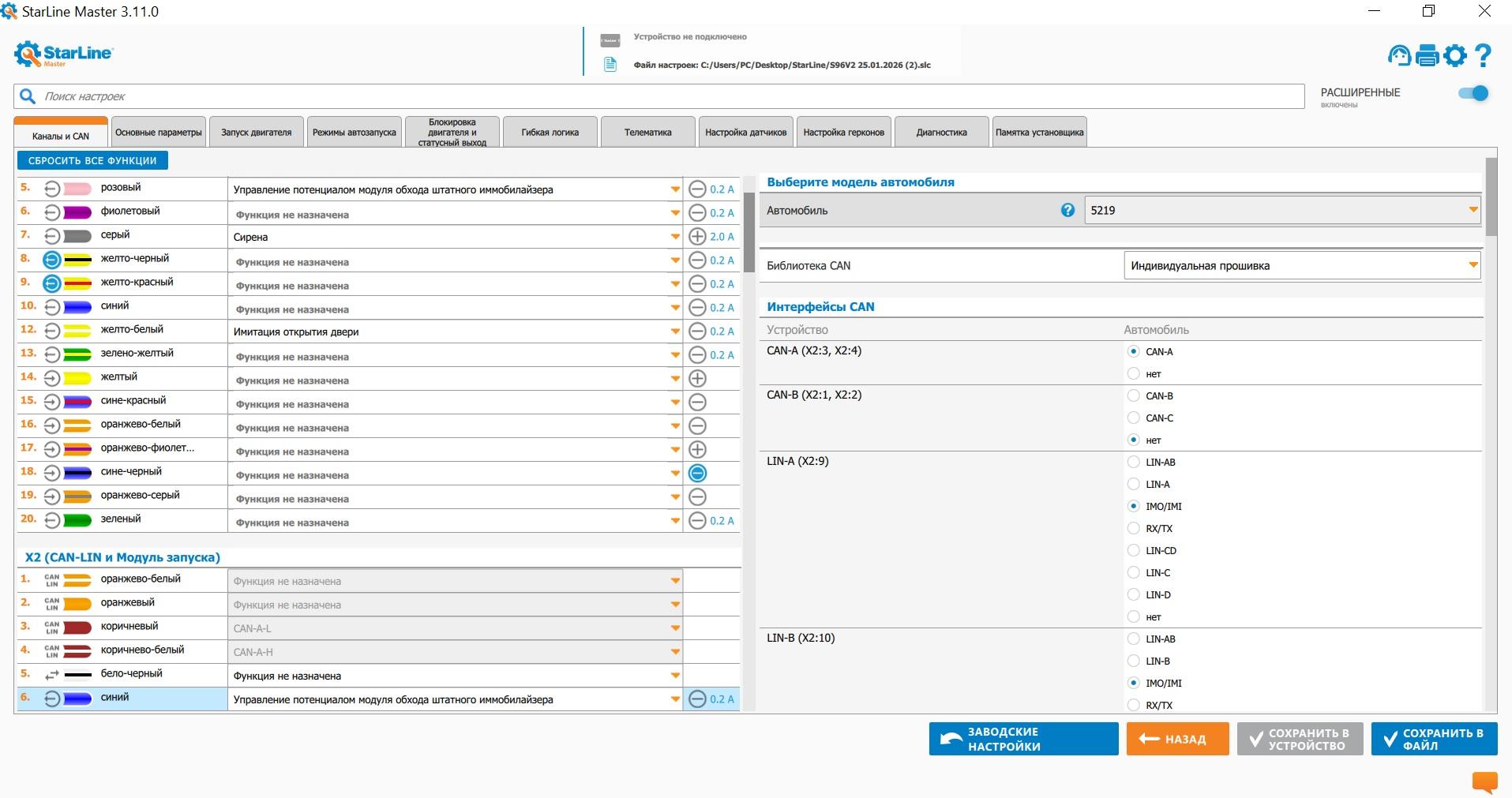The image size is (1512, 798).
Task: Open function dropdown for желто-белый channel
Action: coord(675,332)
